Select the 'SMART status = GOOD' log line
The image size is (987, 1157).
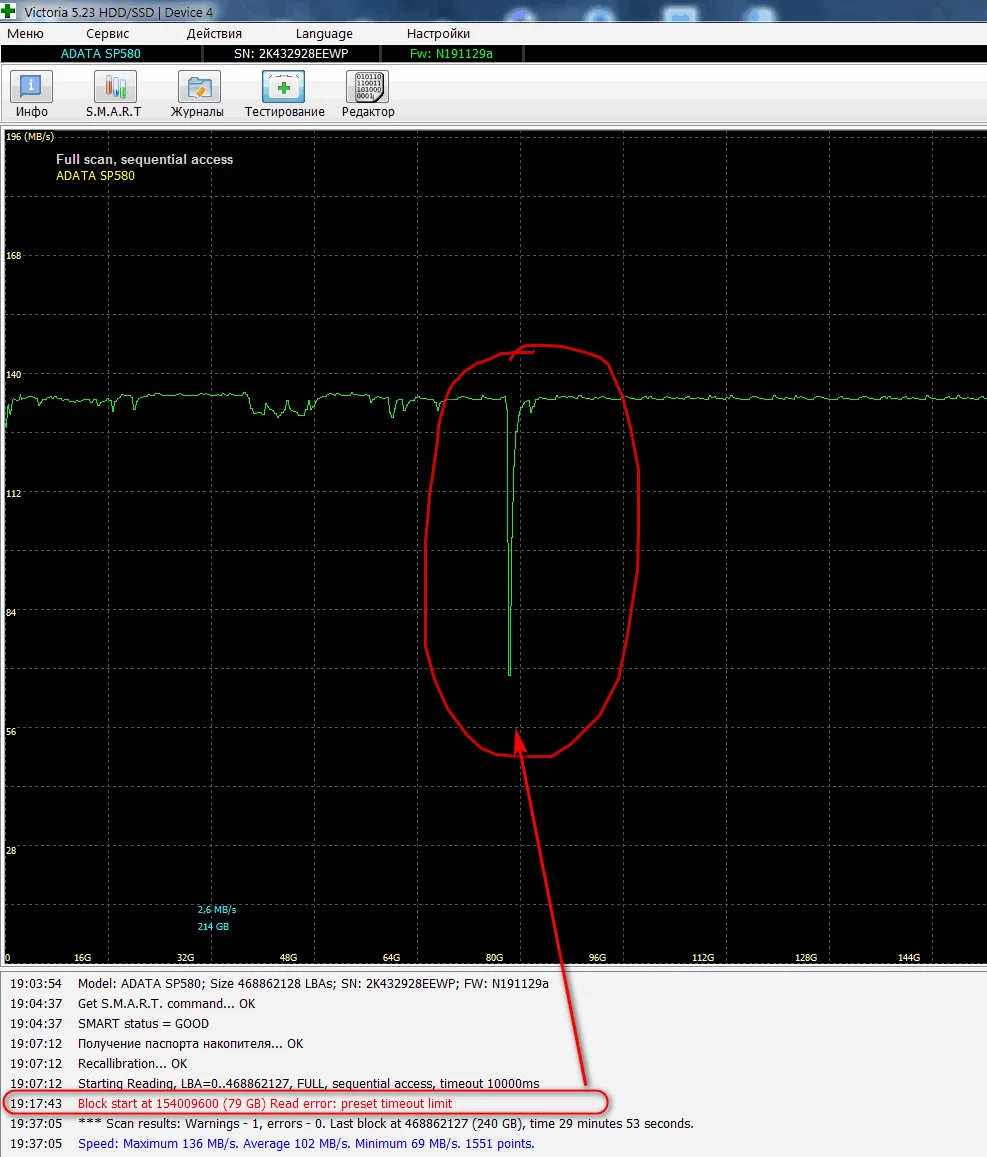[109, 1023]
